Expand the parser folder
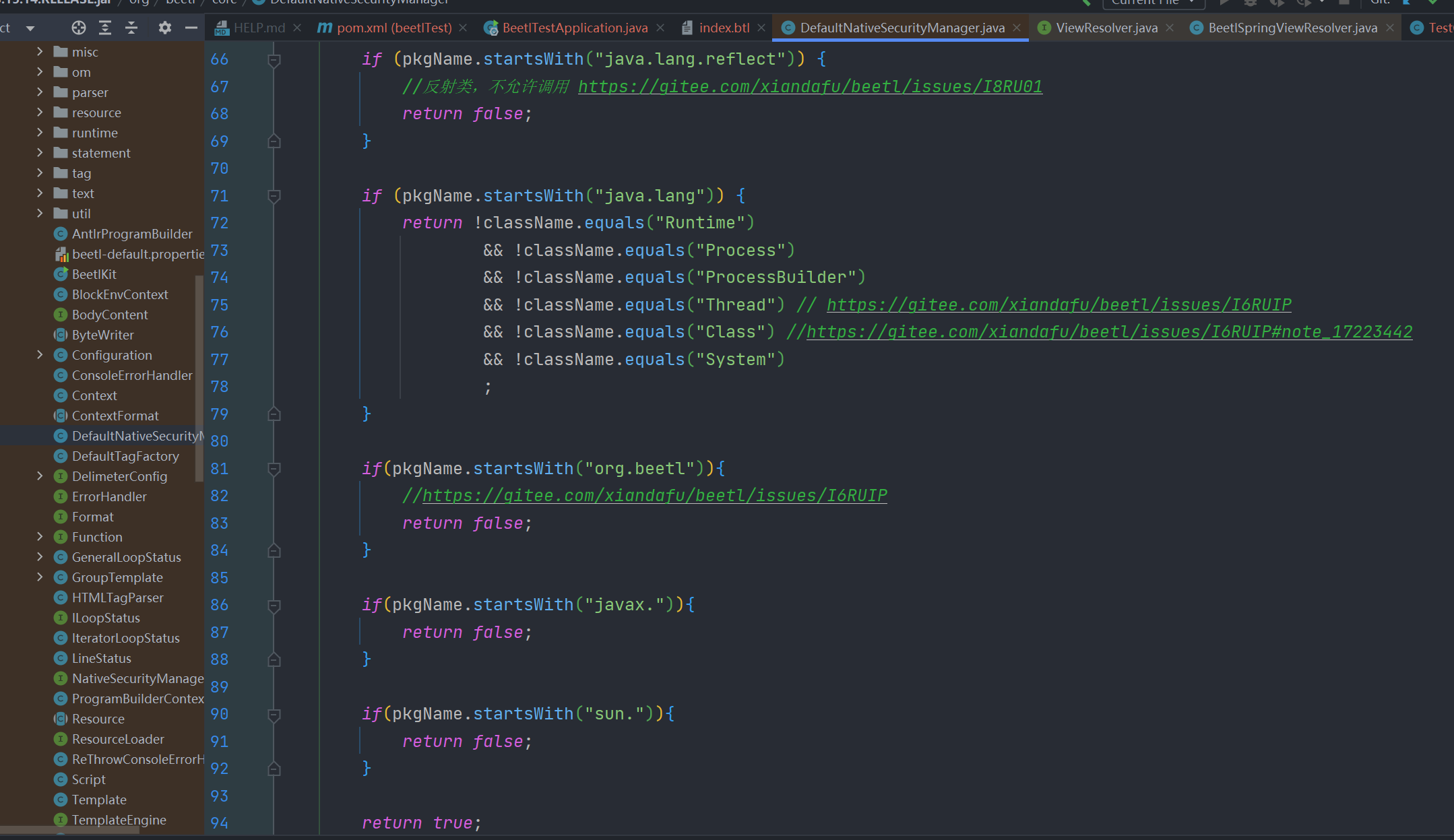Viewport: 1454px width, 840px height. pyautogui.click(x=40, y=92)
